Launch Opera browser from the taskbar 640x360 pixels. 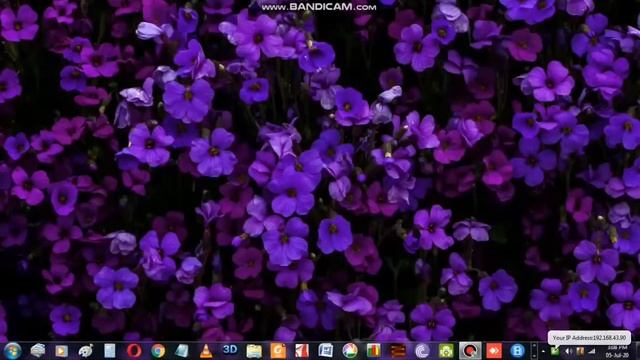tap(134, 351)
